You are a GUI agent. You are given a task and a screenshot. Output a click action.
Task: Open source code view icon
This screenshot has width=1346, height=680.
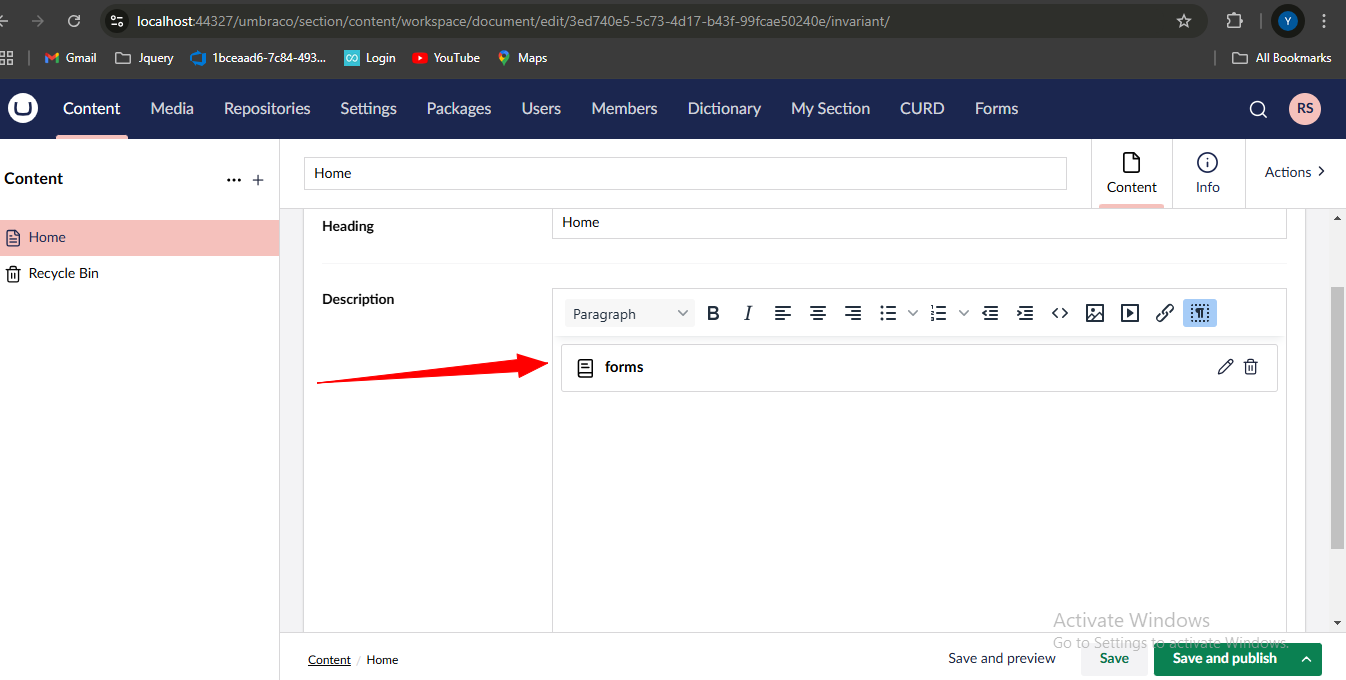point(1060,313)
